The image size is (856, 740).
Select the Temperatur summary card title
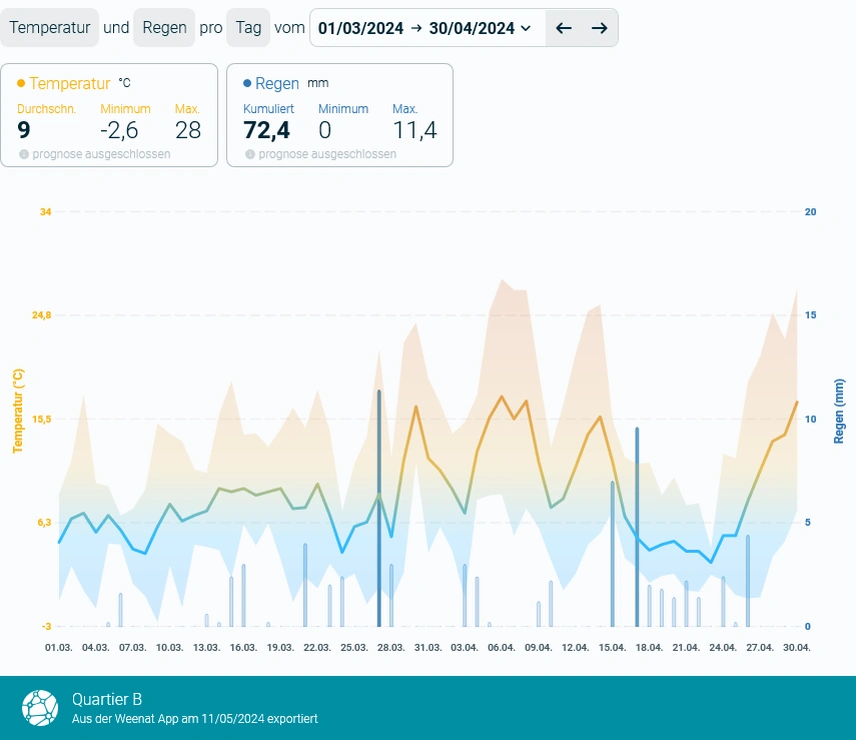tap(70, 83)
